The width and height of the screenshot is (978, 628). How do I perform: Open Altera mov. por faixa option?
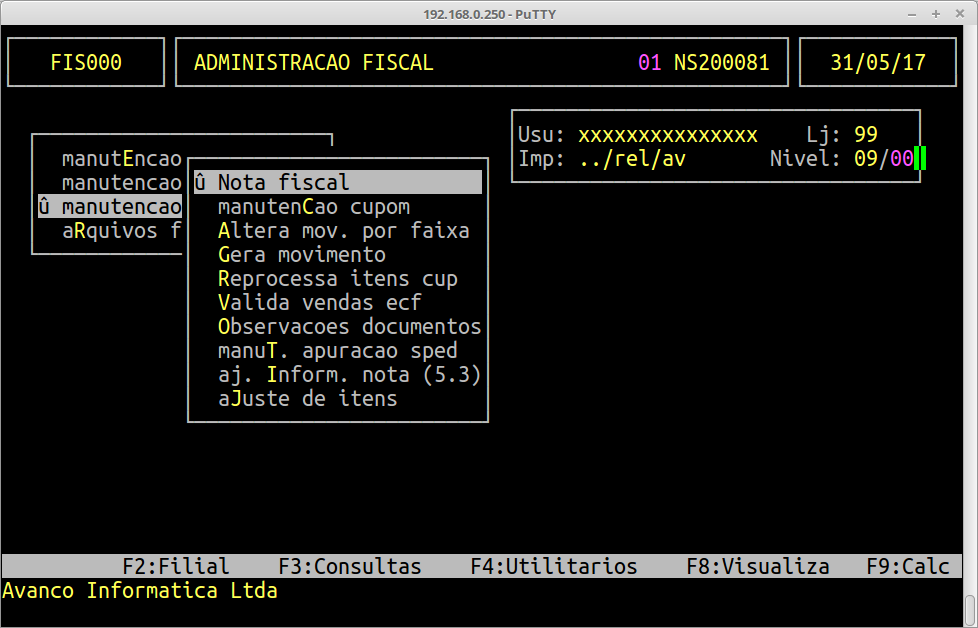pos(343,231)
